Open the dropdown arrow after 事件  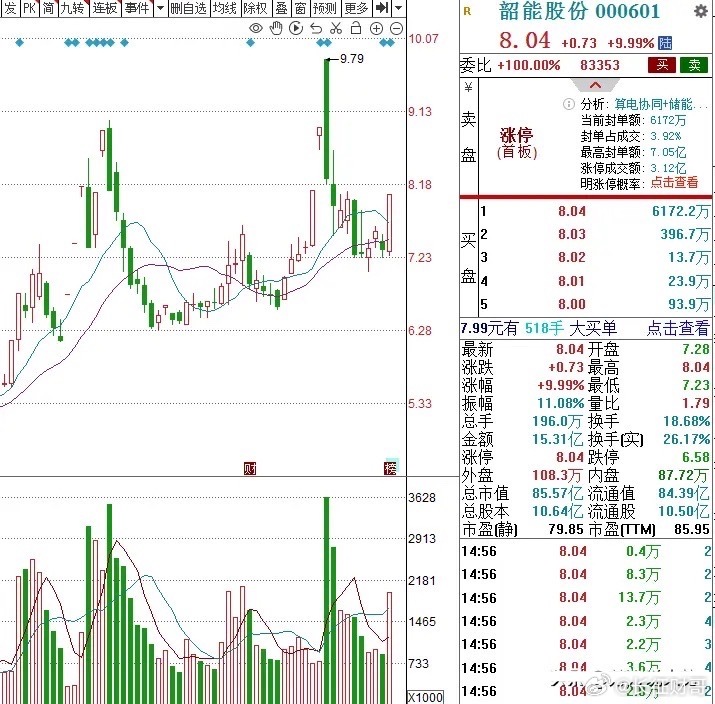pos(160,8)
